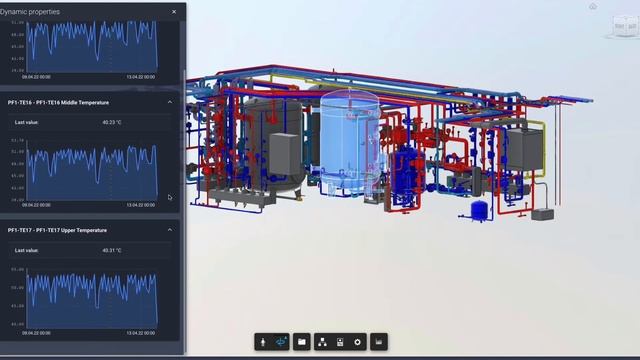Select the translucent blue highlighted tank

pos(349,141)
